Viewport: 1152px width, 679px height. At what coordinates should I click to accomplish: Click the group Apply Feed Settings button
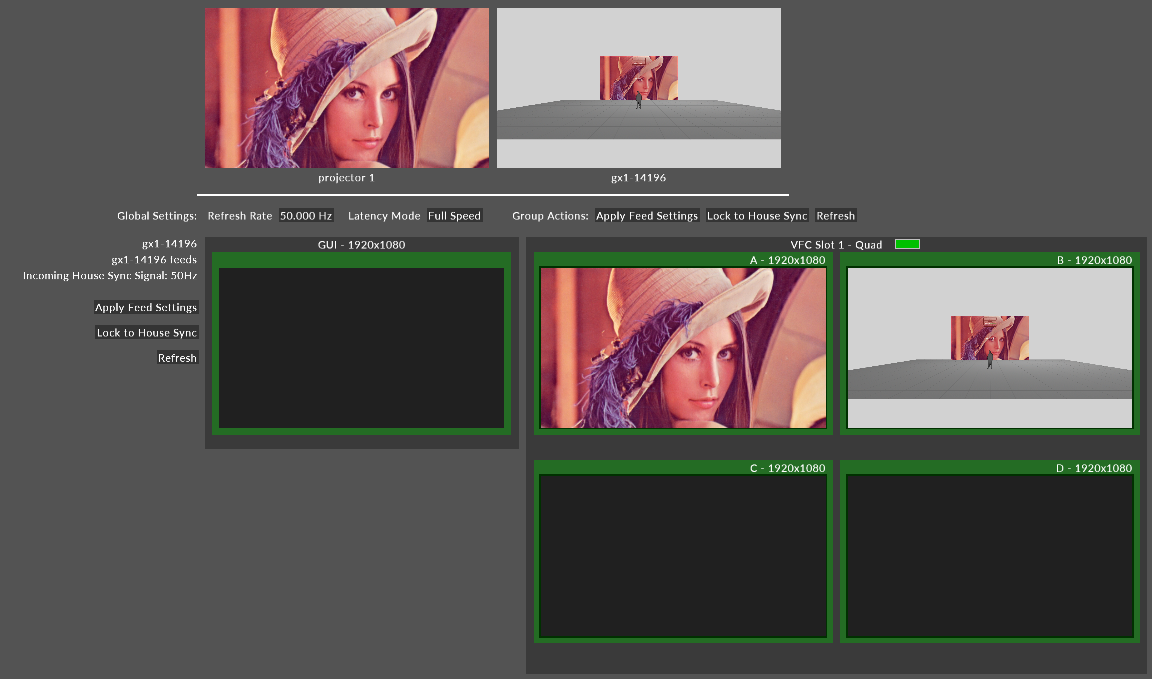(647, 215)
